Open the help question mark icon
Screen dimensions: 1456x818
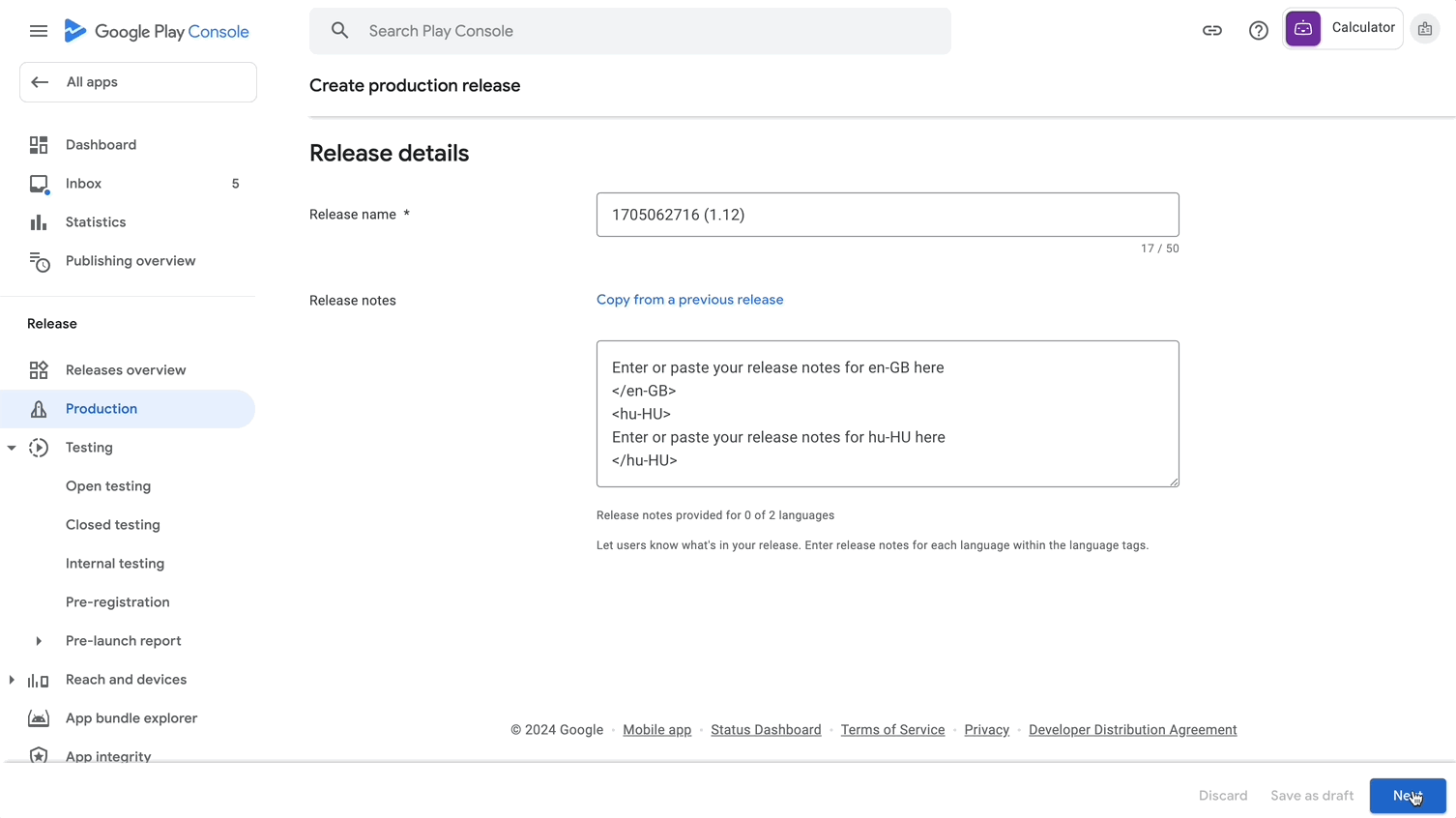click(1258, 30)
